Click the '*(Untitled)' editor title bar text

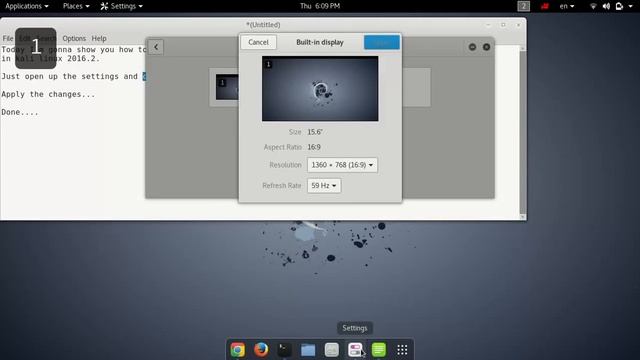[263, 25]
